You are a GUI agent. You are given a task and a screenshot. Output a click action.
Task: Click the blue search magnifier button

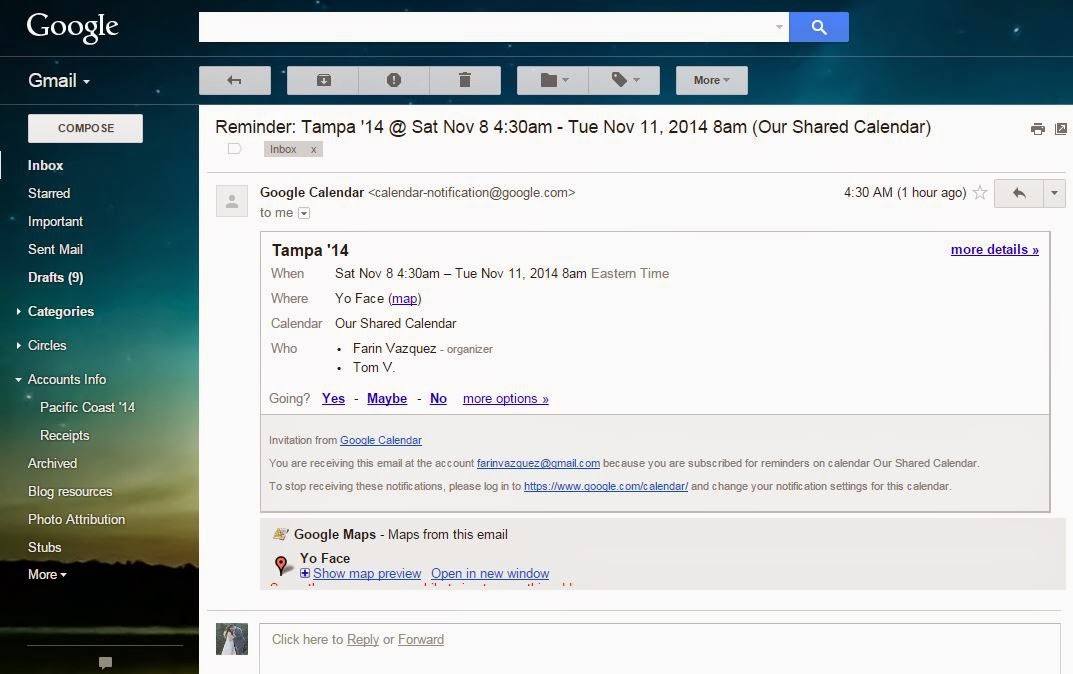click(x=818, y=27)
